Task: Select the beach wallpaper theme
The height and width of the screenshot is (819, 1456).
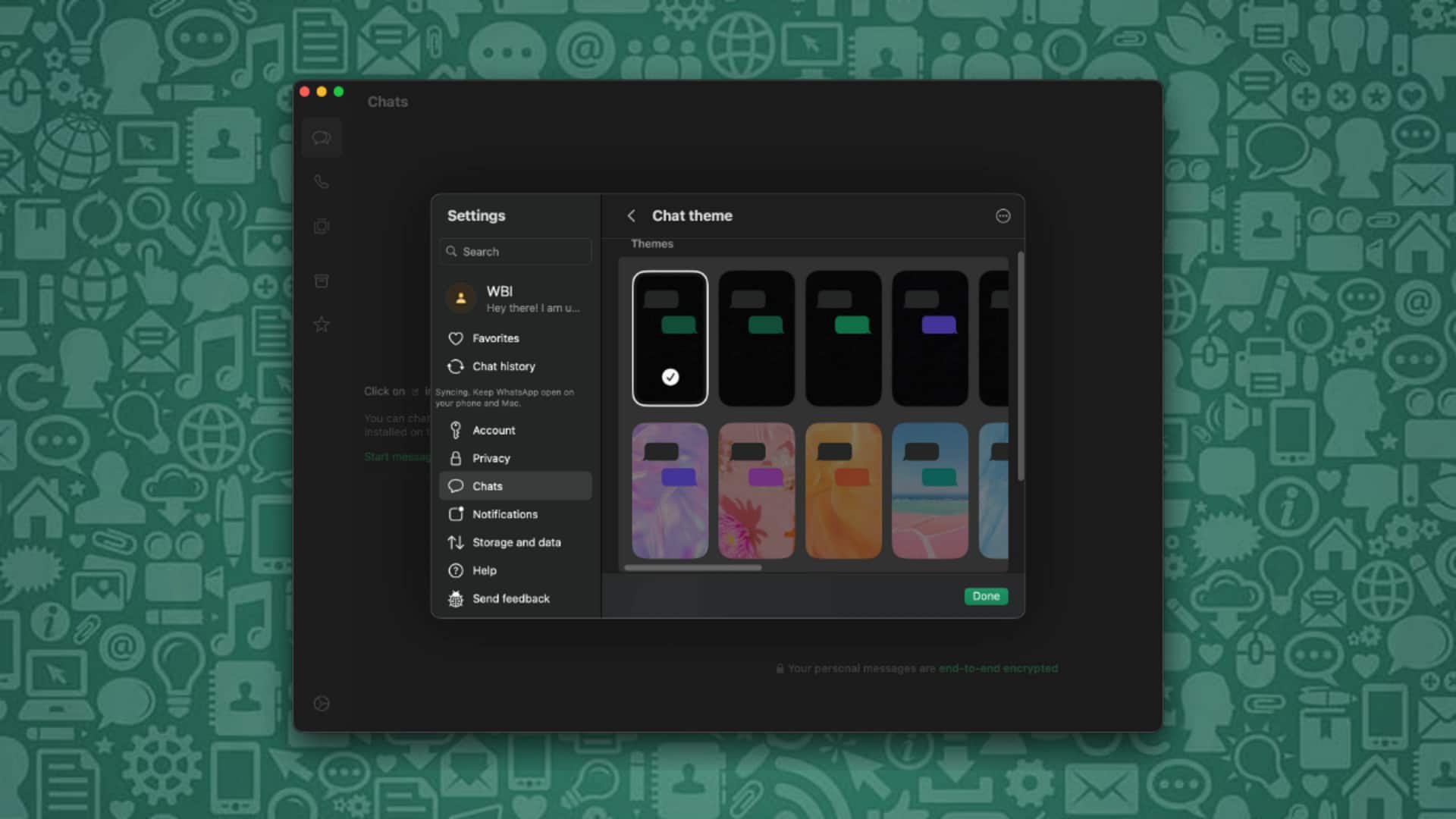Action: click(x=930, y=493)
